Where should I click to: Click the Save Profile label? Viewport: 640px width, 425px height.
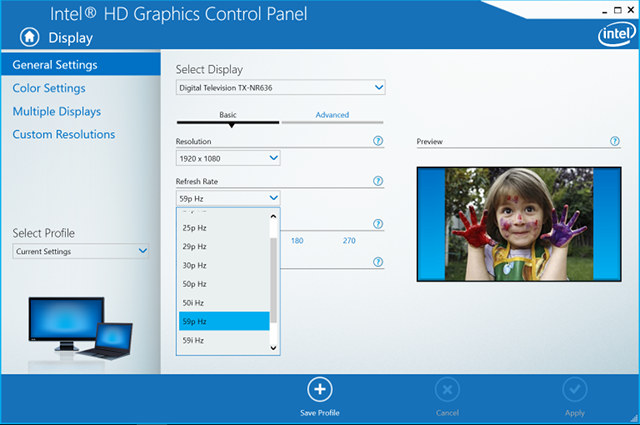click(320, 413)
